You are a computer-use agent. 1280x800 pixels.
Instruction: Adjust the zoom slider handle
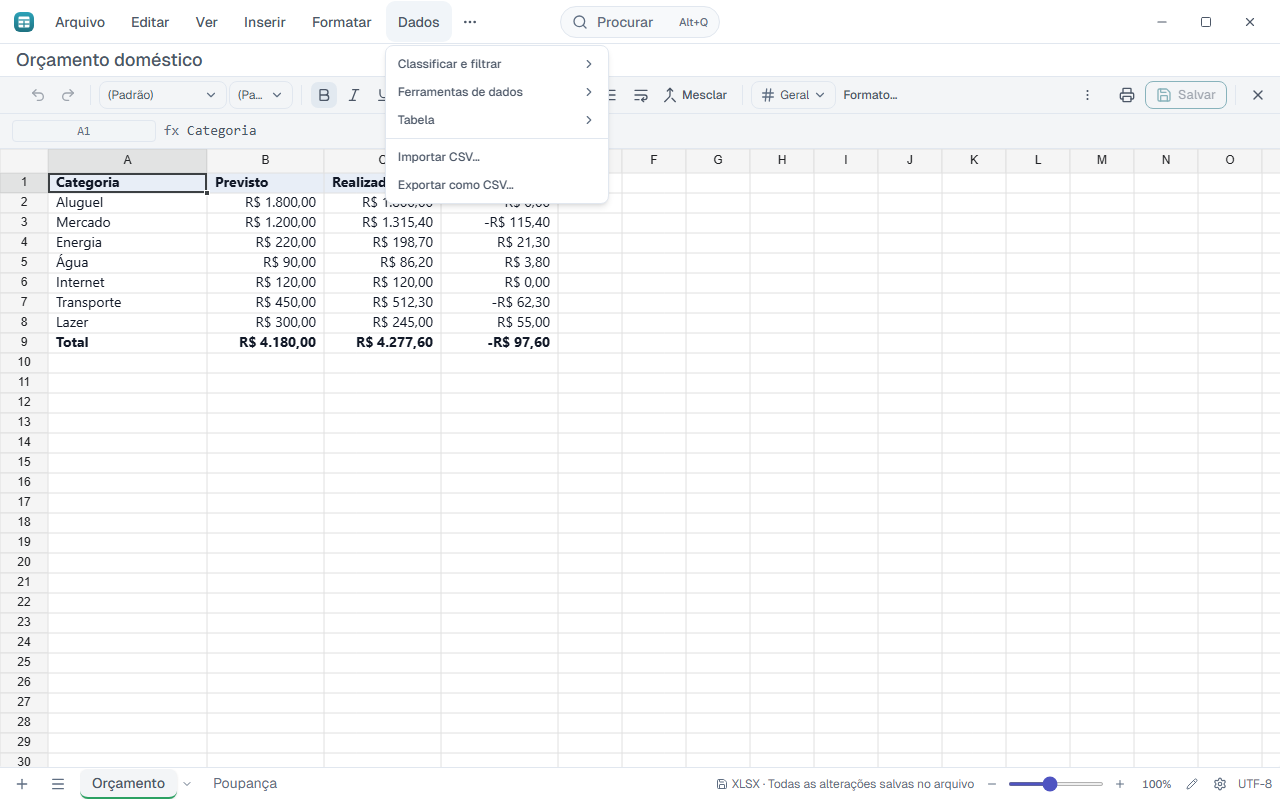(1050, 784)
